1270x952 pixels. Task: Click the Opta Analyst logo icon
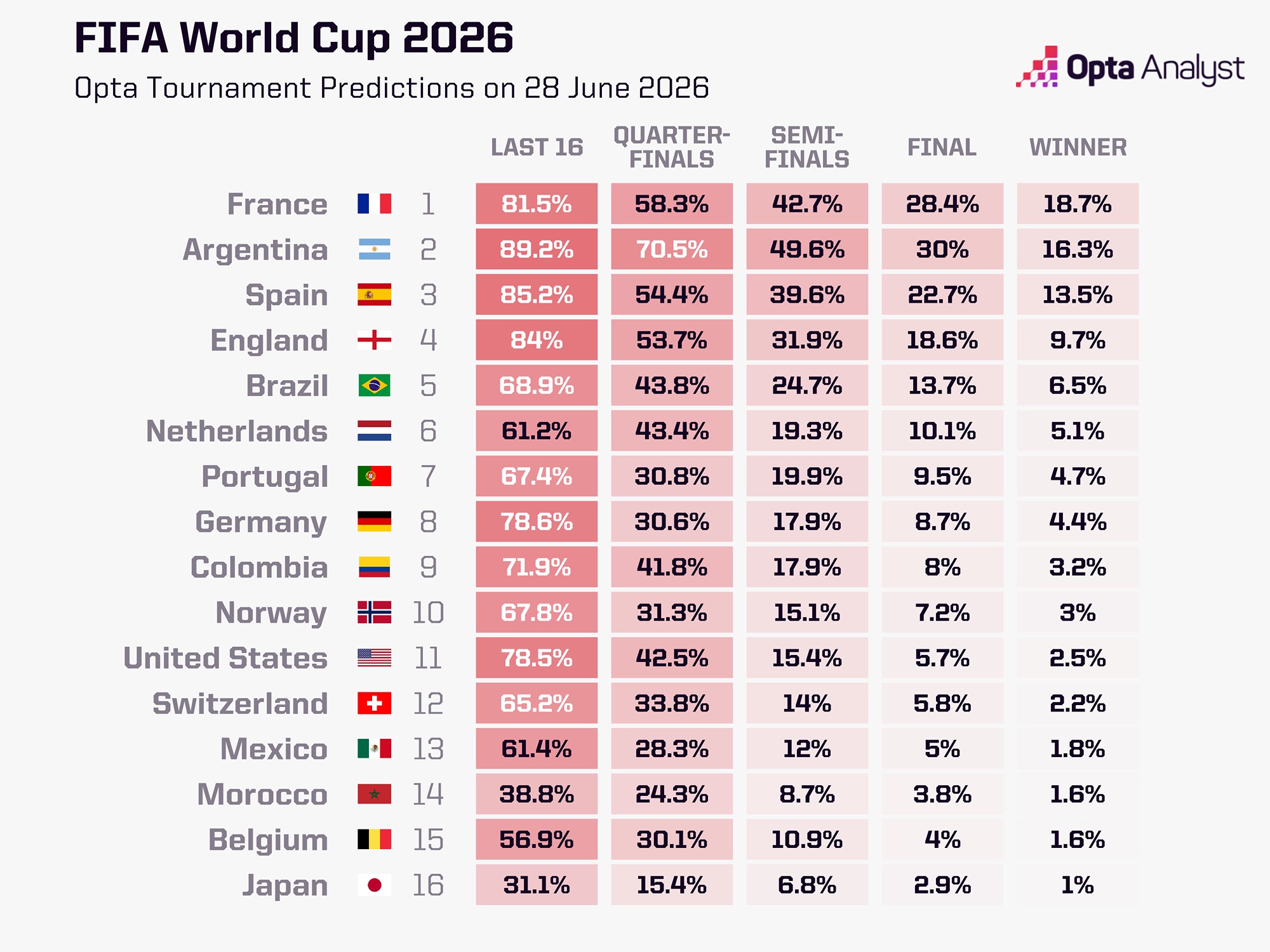[x=1037, y=67]
